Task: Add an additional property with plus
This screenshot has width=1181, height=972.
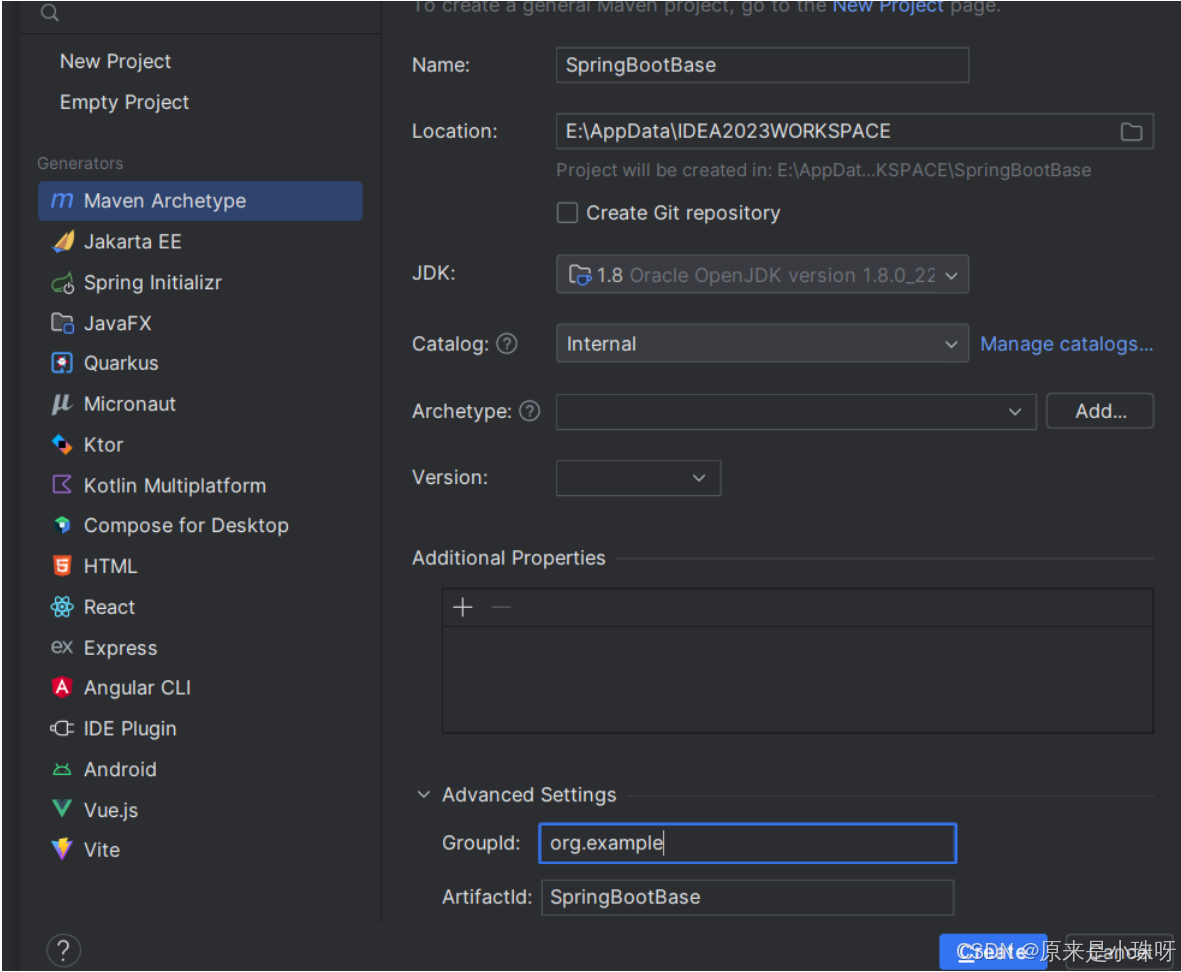Action: coord(462,607)
